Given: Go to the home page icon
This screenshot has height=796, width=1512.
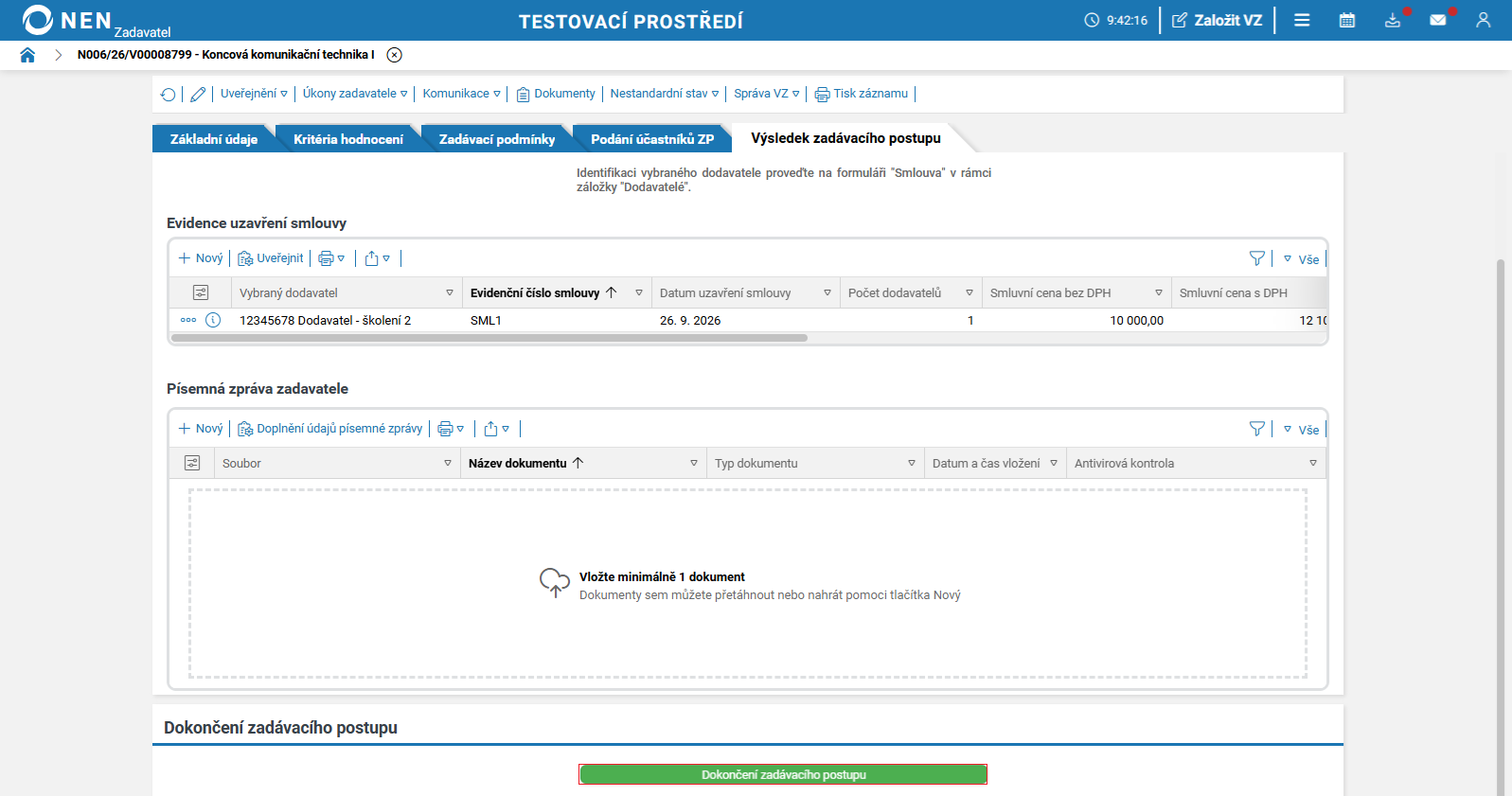Looking at the screenshot, I should click(27, 55).
